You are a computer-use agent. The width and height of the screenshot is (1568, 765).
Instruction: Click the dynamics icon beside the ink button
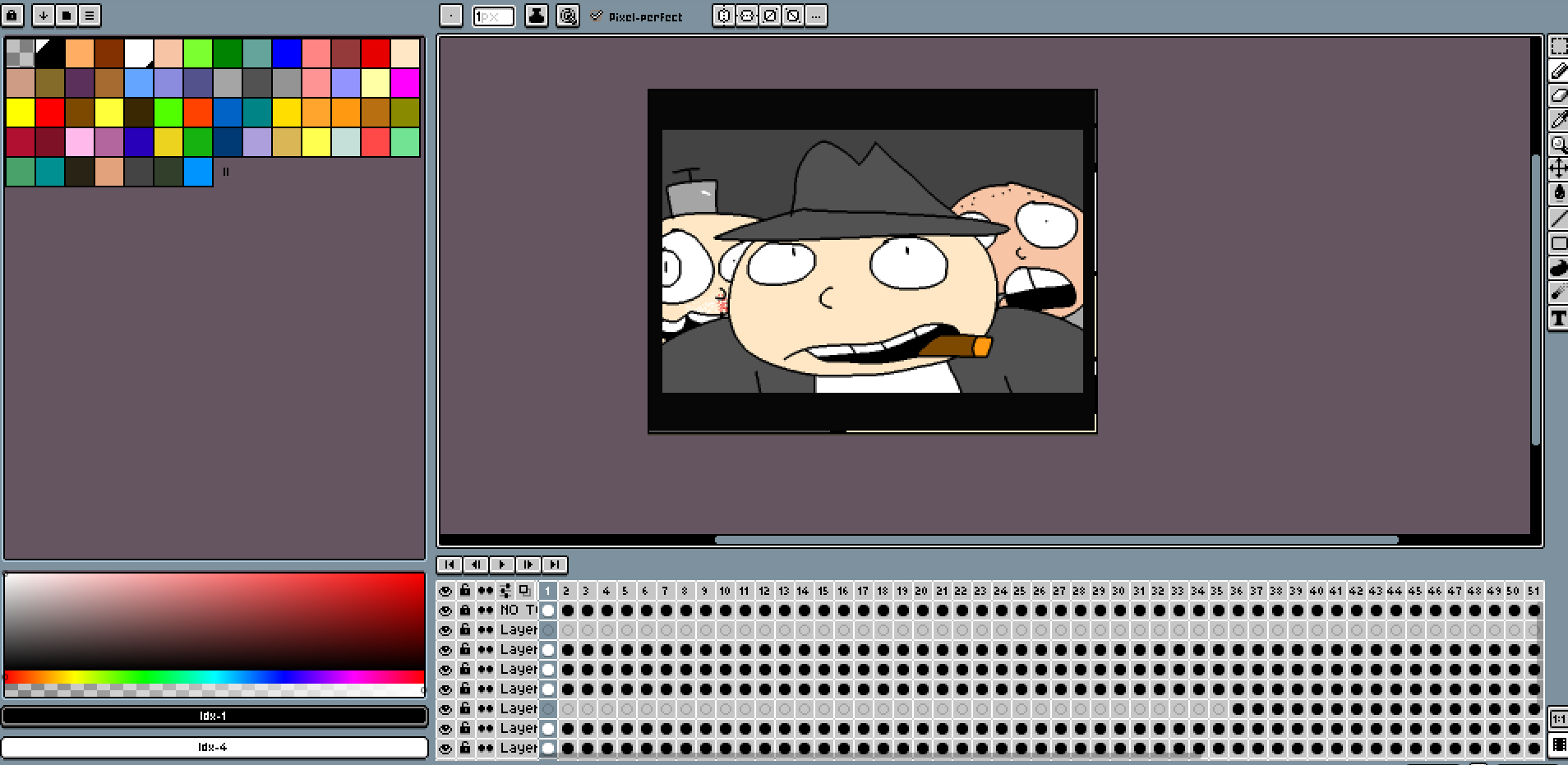pos(568,16)
